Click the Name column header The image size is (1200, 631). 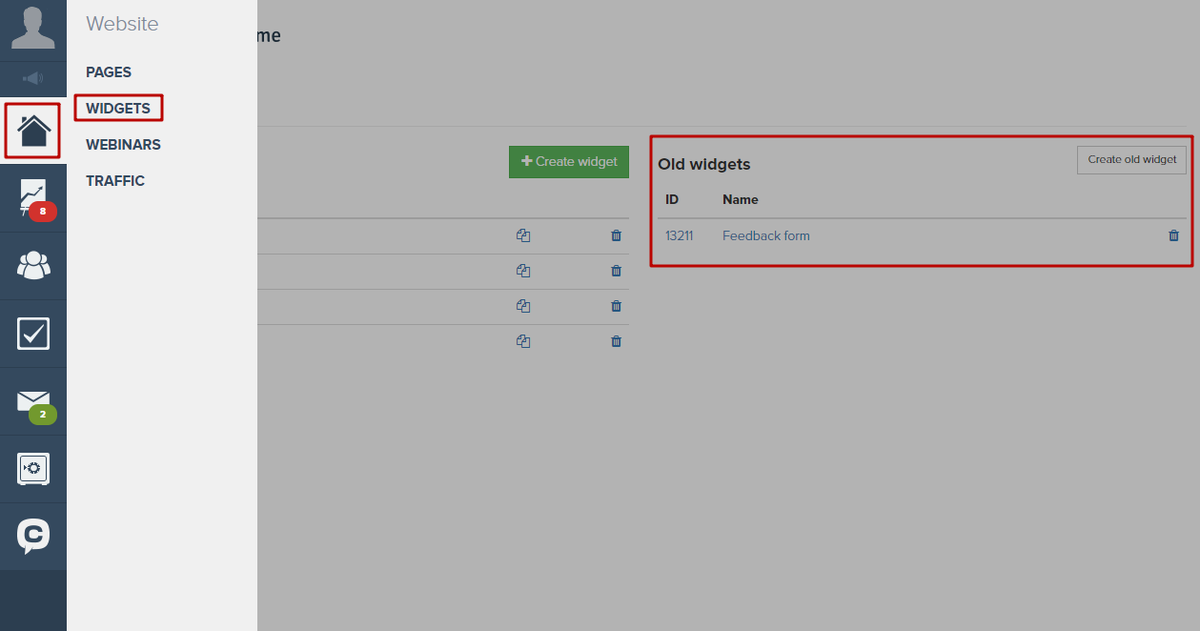click(x=740, y=200)
